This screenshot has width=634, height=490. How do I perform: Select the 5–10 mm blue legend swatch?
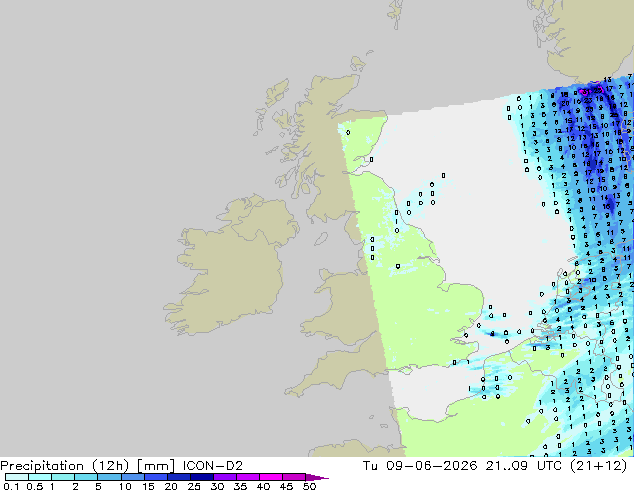point(109,477)
